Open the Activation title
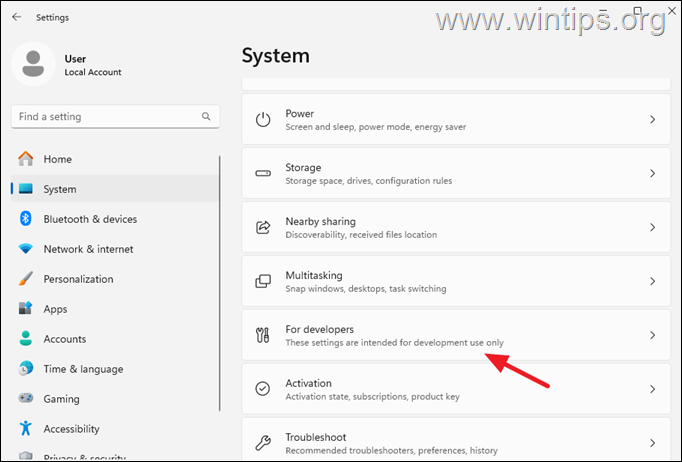This screenshot has height=462, width=682. (x=308, y=383)
